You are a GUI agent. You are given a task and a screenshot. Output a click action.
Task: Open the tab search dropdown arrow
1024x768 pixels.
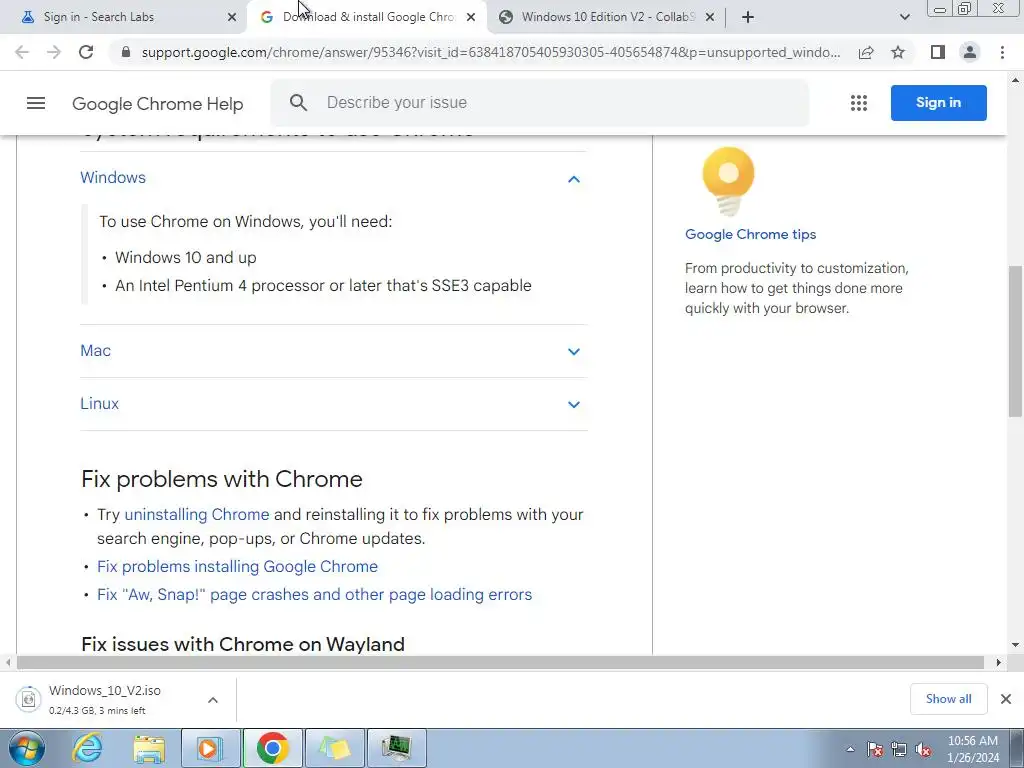tap(904, 17)
